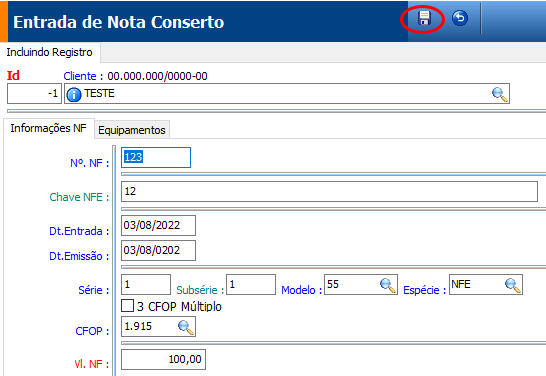Click the 'Cliente :' label
The image size is (546, 376).
point(83,76)
